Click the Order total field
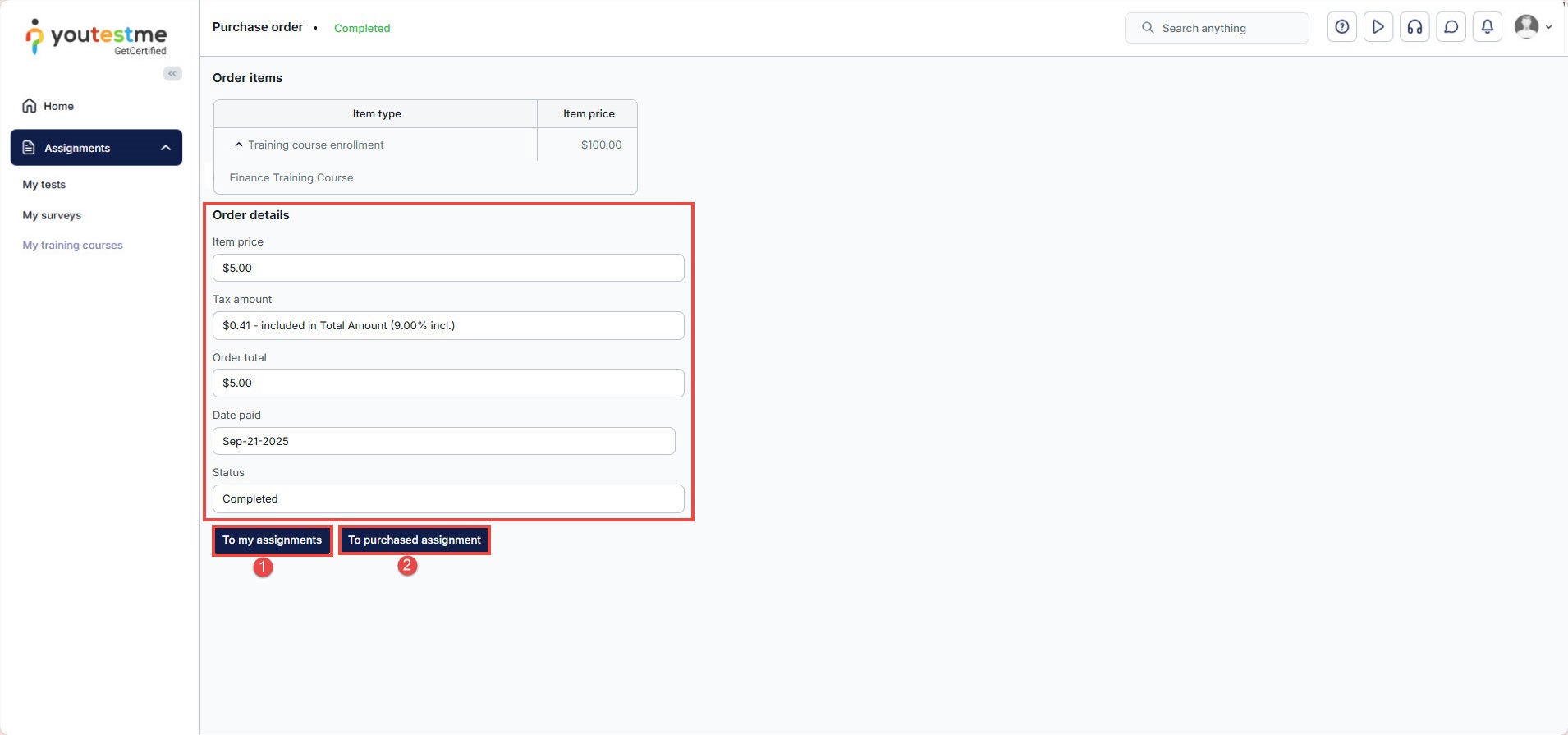This screenshot has height=735, width=1568. coord(448,383)
